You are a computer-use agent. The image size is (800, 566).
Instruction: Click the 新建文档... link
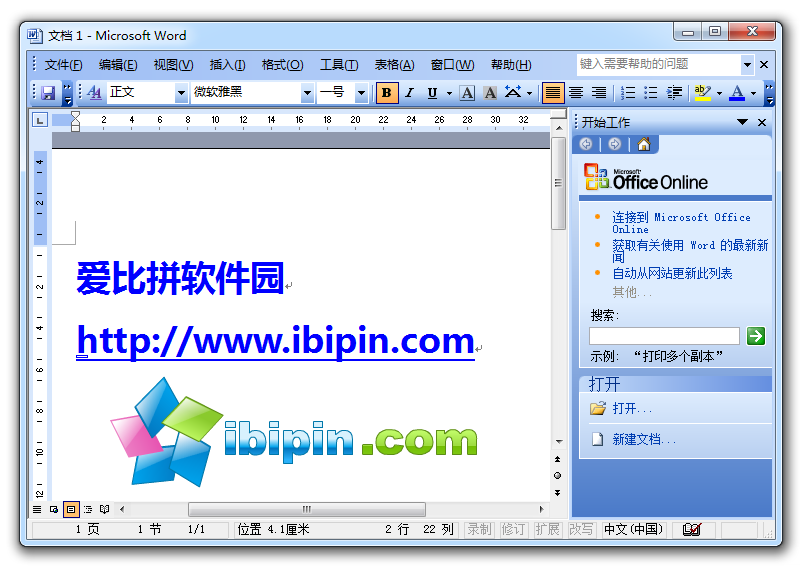click(644, 439)
